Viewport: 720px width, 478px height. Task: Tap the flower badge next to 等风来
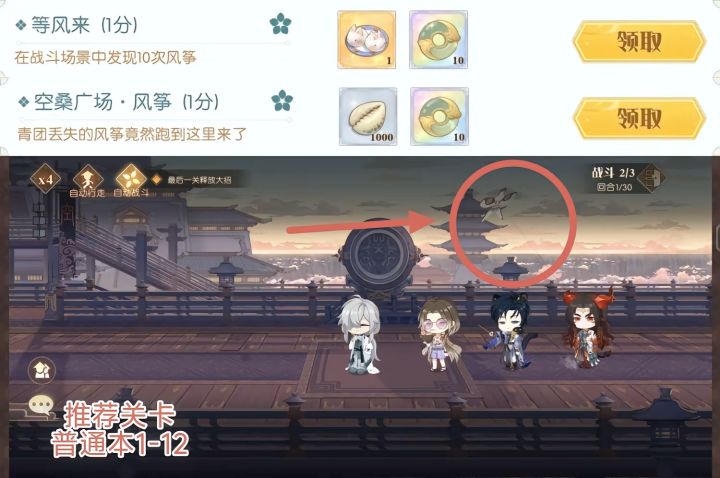pyautogui.click(x=280, y=24)
